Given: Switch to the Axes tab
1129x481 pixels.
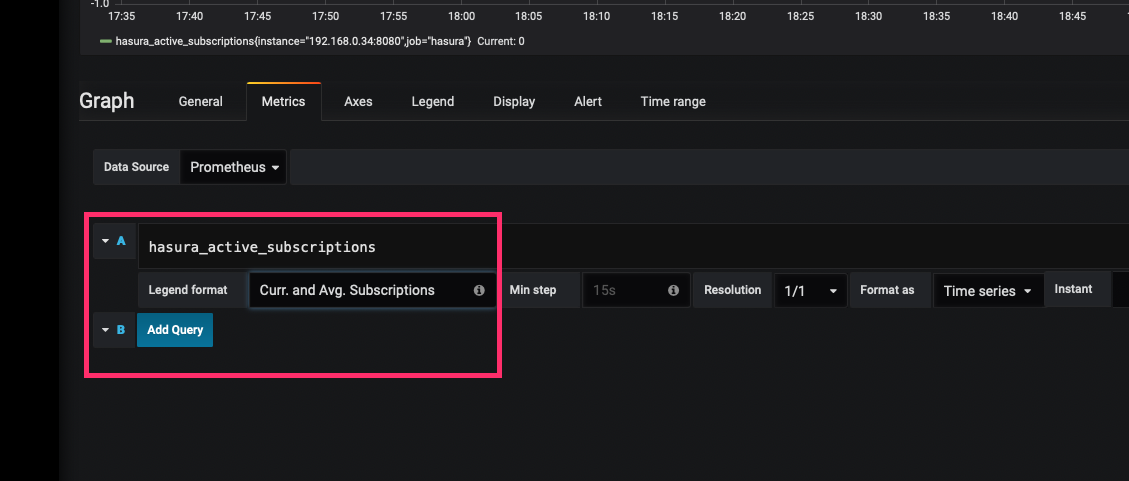Looking at the screenshot, I should tap(358, 102).
